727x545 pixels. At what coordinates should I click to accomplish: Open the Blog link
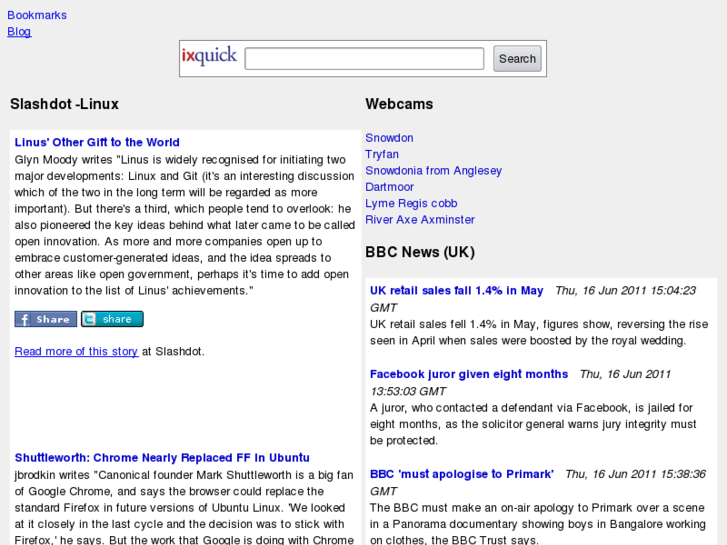[19, 32]
